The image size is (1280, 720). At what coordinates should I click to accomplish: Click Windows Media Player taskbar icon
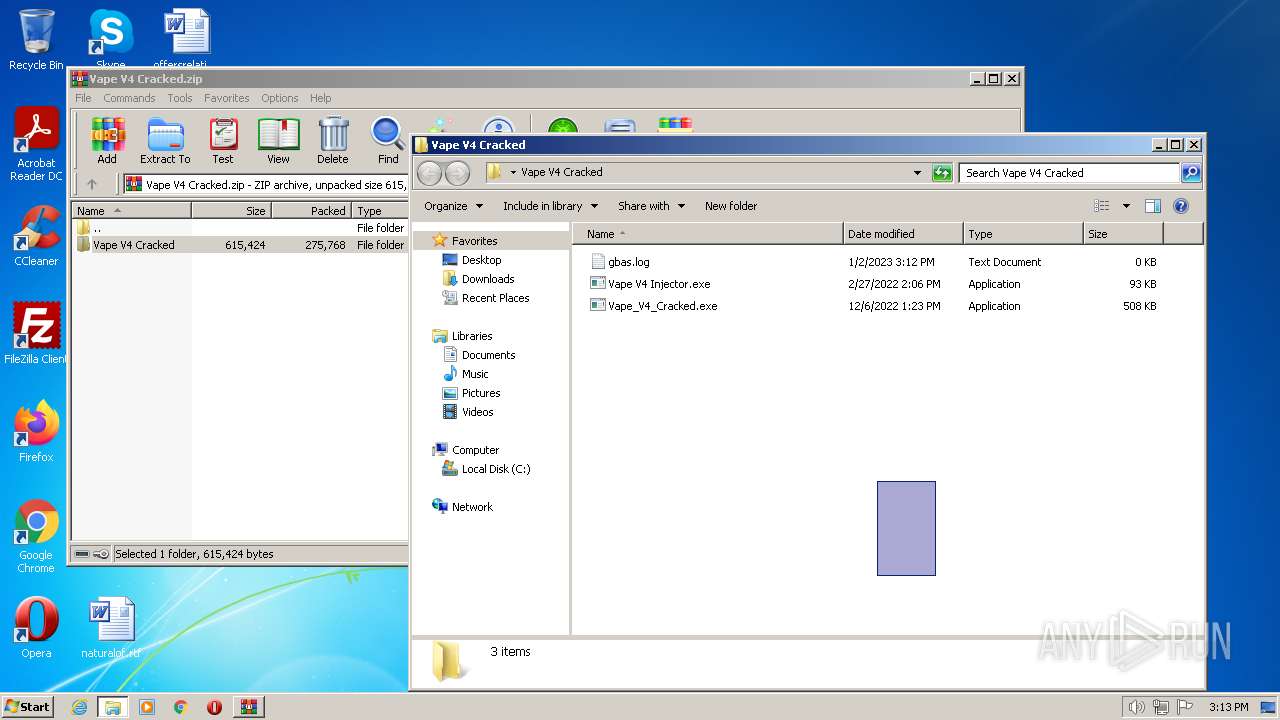(x=147, y=707)
